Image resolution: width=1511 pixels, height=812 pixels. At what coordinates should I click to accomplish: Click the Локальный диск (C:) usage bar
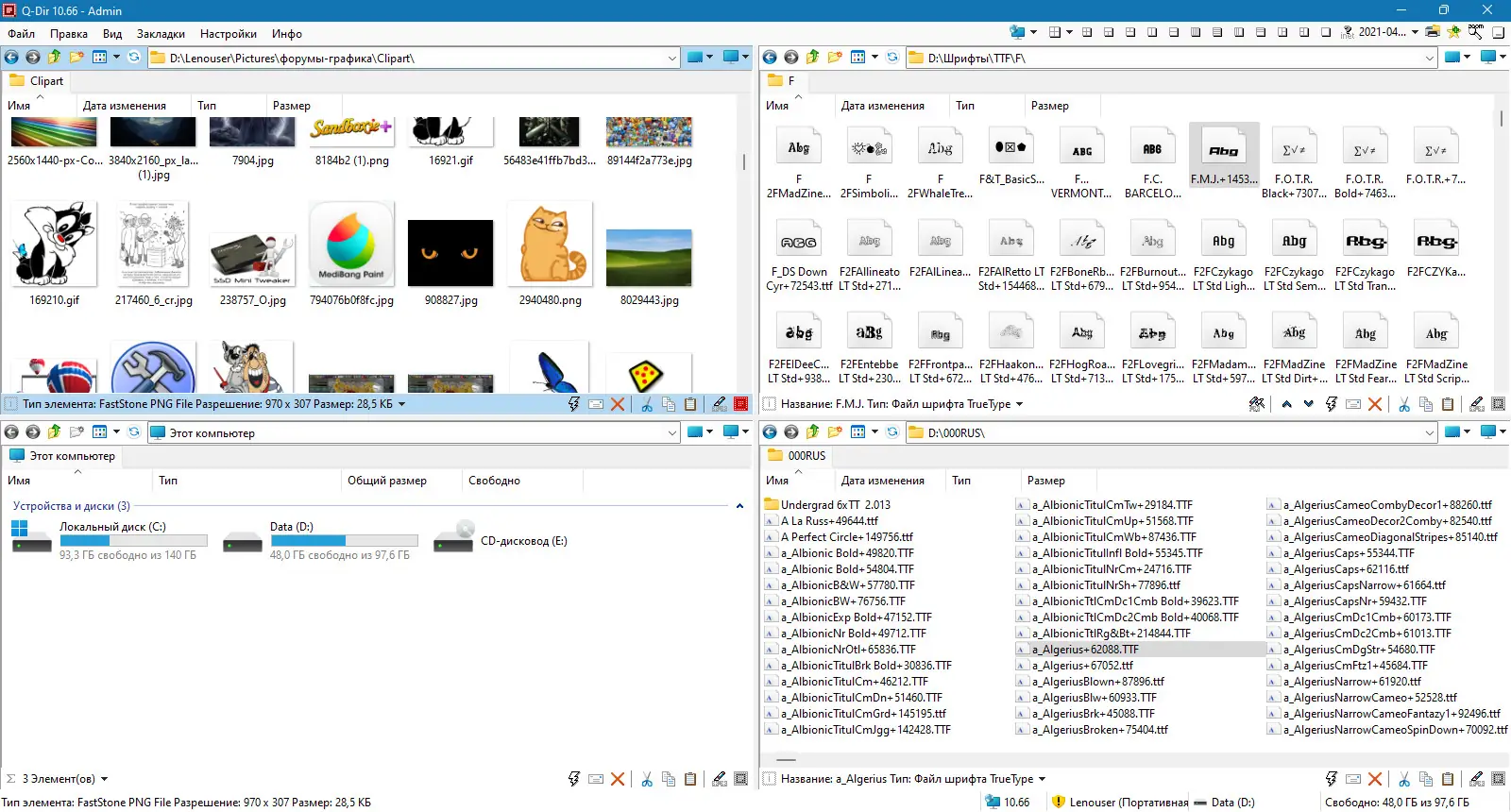click(x=132, y=541)
